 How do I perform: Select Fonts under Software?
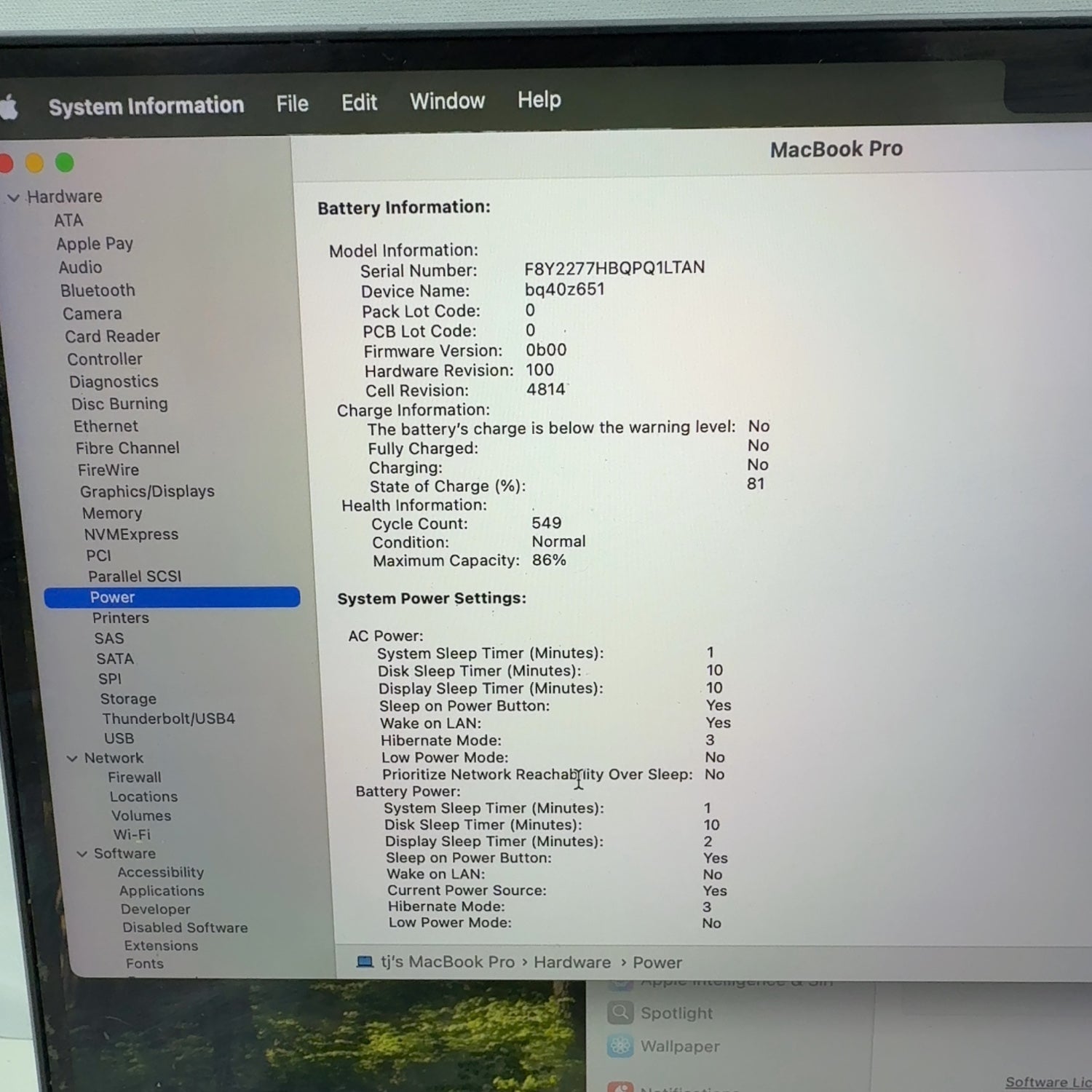click(144, 963)
